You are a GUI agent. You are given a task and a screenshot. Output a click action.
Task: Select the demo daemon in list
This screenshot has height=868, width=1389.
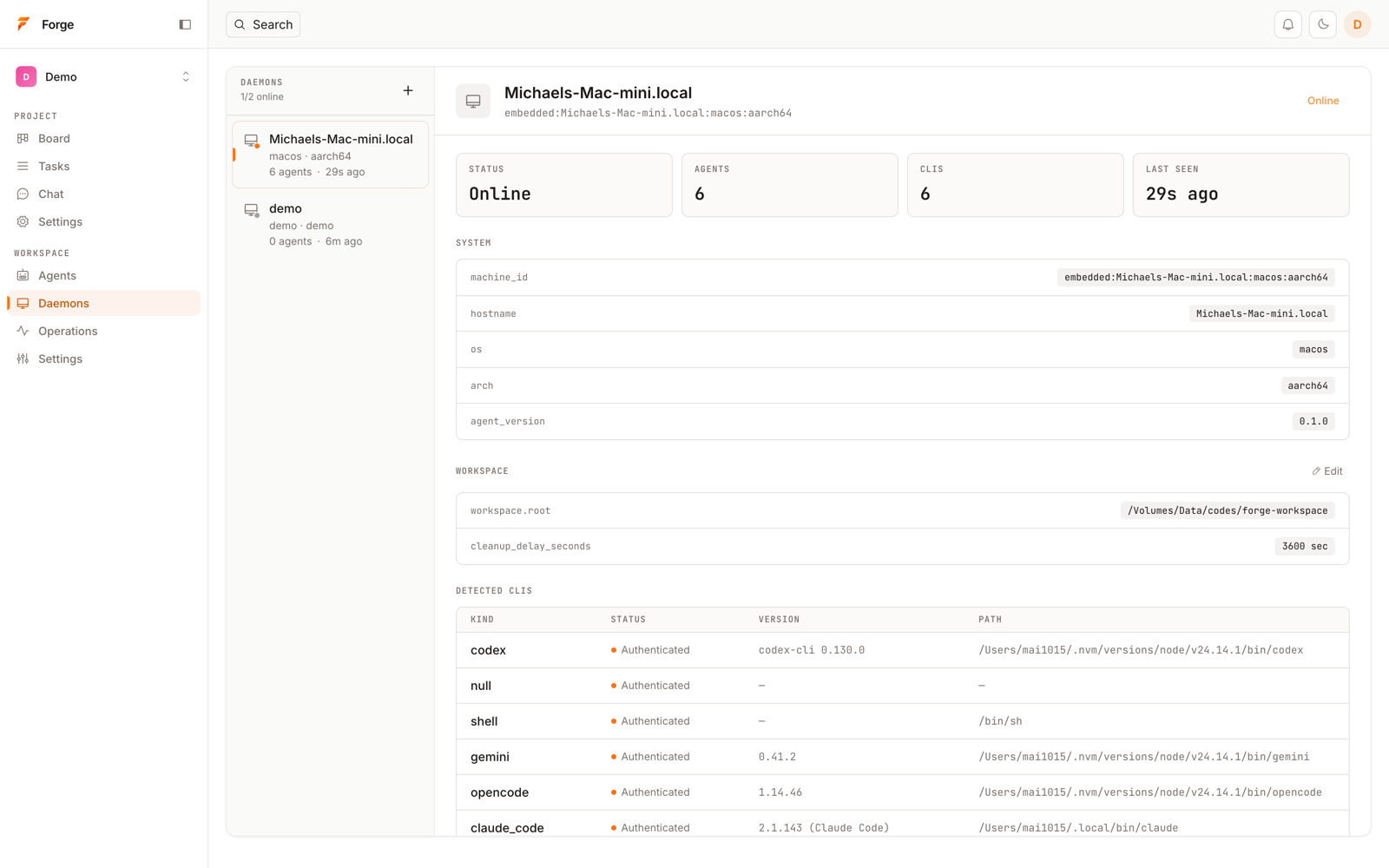tap(330, 224)
